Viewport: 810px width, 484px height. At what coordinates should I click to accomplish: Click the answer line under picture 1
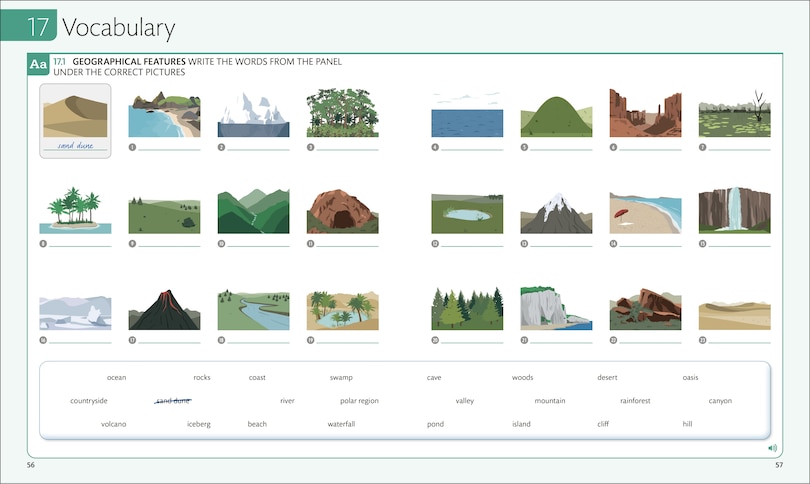pos(169,148)
